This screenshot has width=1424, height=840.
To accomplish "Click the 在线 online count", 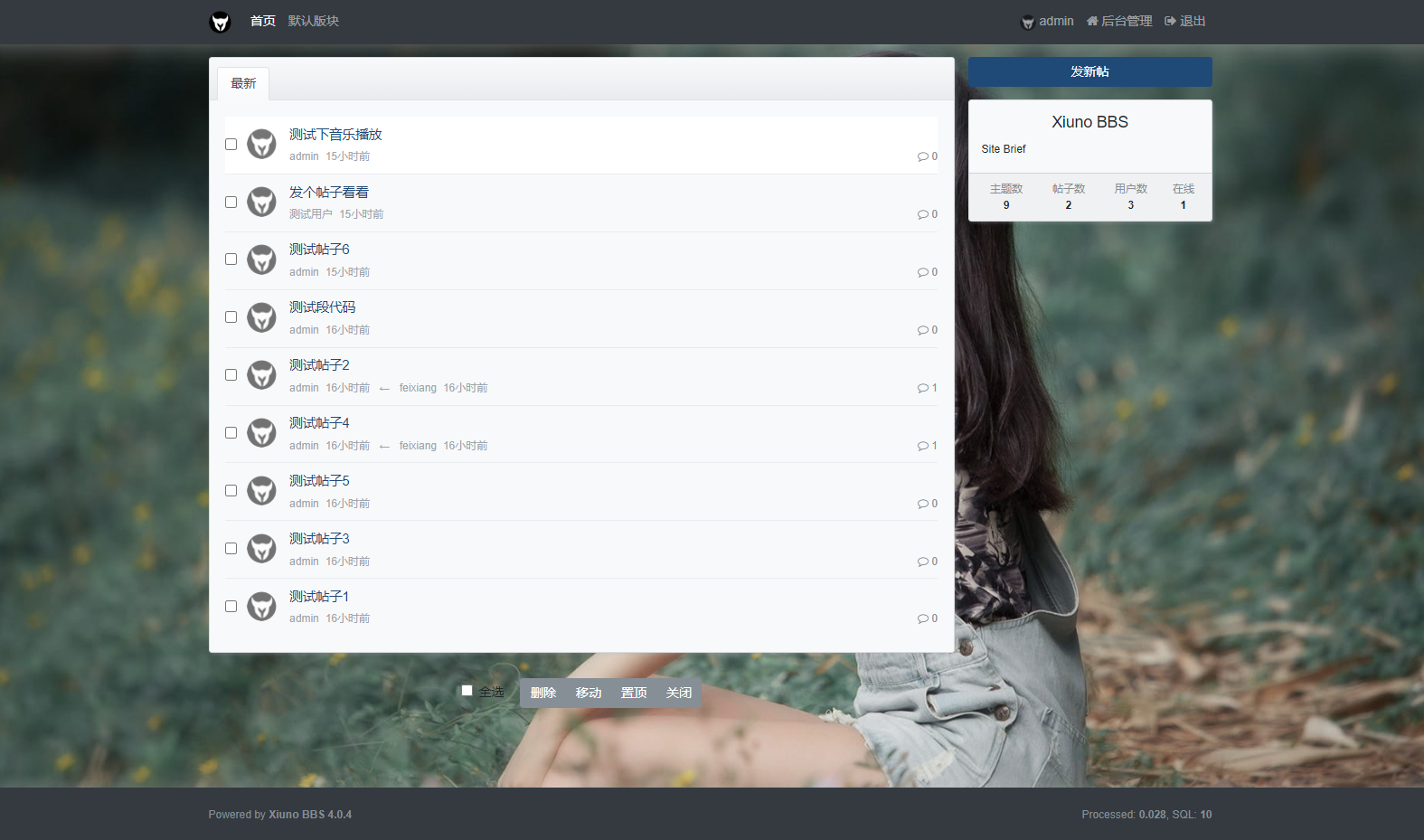I will (1184, 197).
